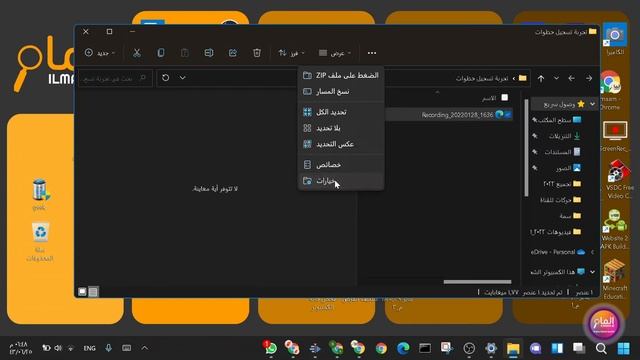The height and width of the screenshot is (360, 640).
Task: Choose تحديد الكل from the menu
Action: [x=341, y=112]
